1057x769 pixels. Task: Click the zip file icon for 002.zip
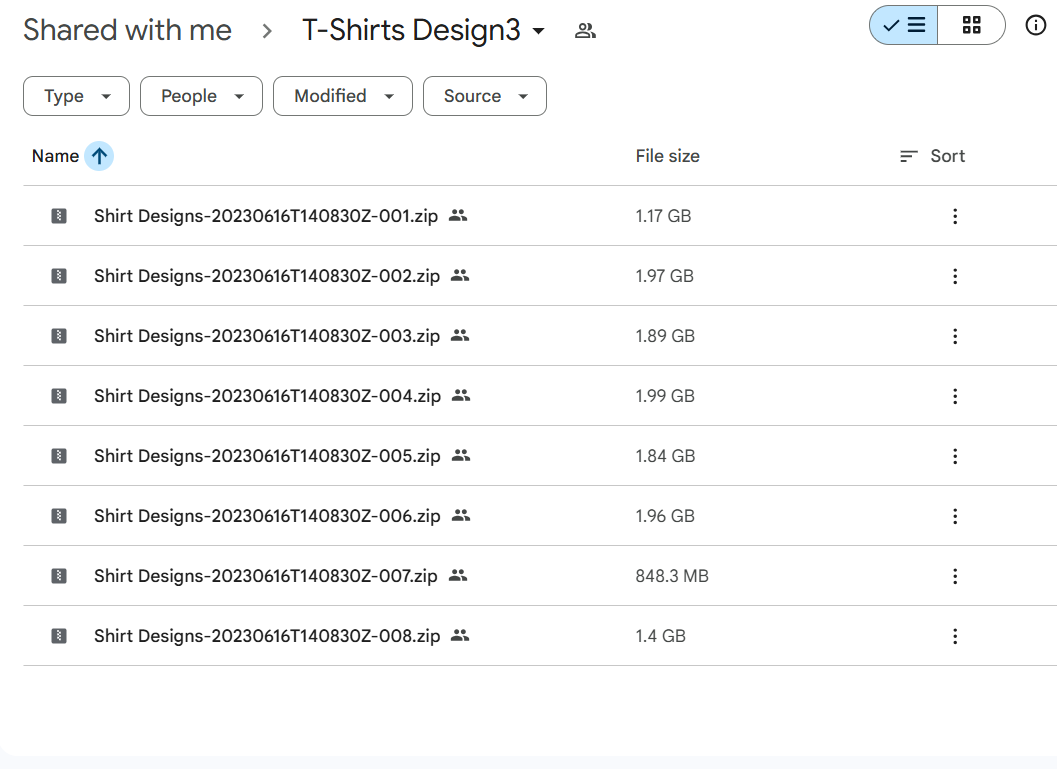59,276
